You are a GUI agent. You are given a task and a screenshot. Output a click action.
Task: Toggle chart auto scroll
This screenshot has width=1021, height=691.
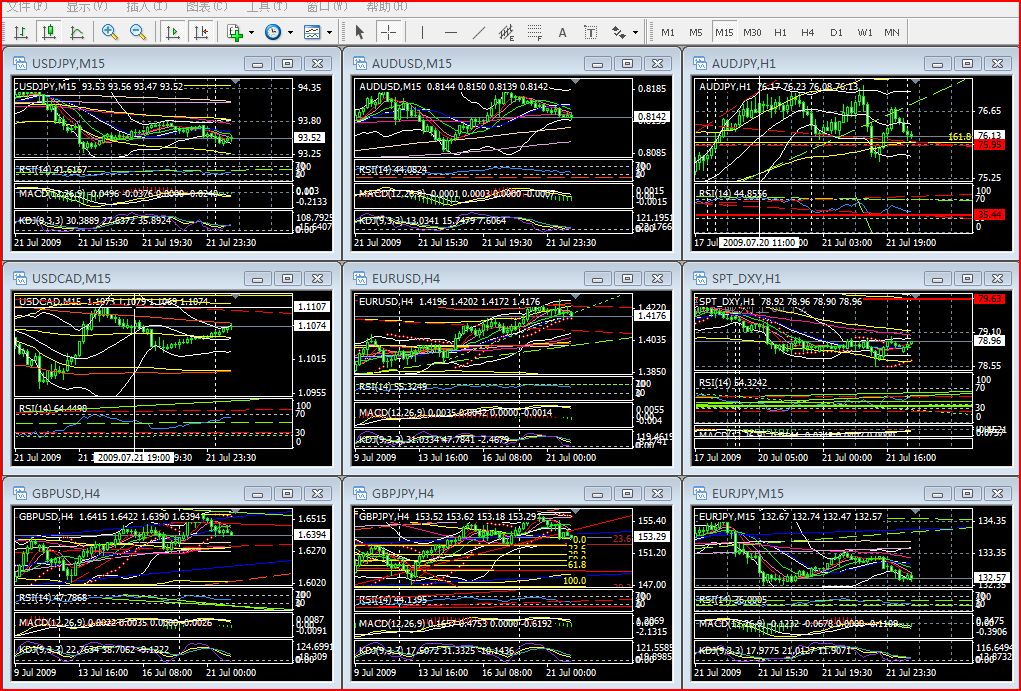173,32
